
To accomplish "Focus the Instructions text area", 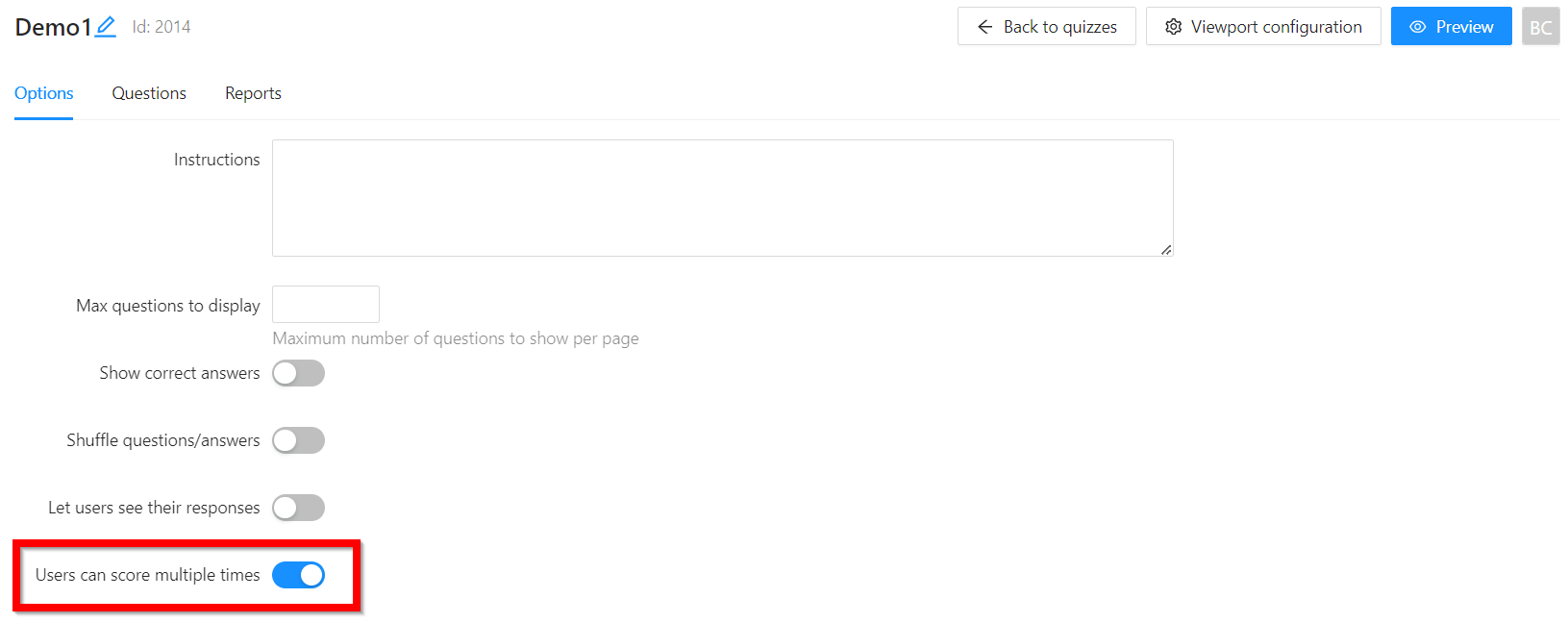I will [722, 198].
